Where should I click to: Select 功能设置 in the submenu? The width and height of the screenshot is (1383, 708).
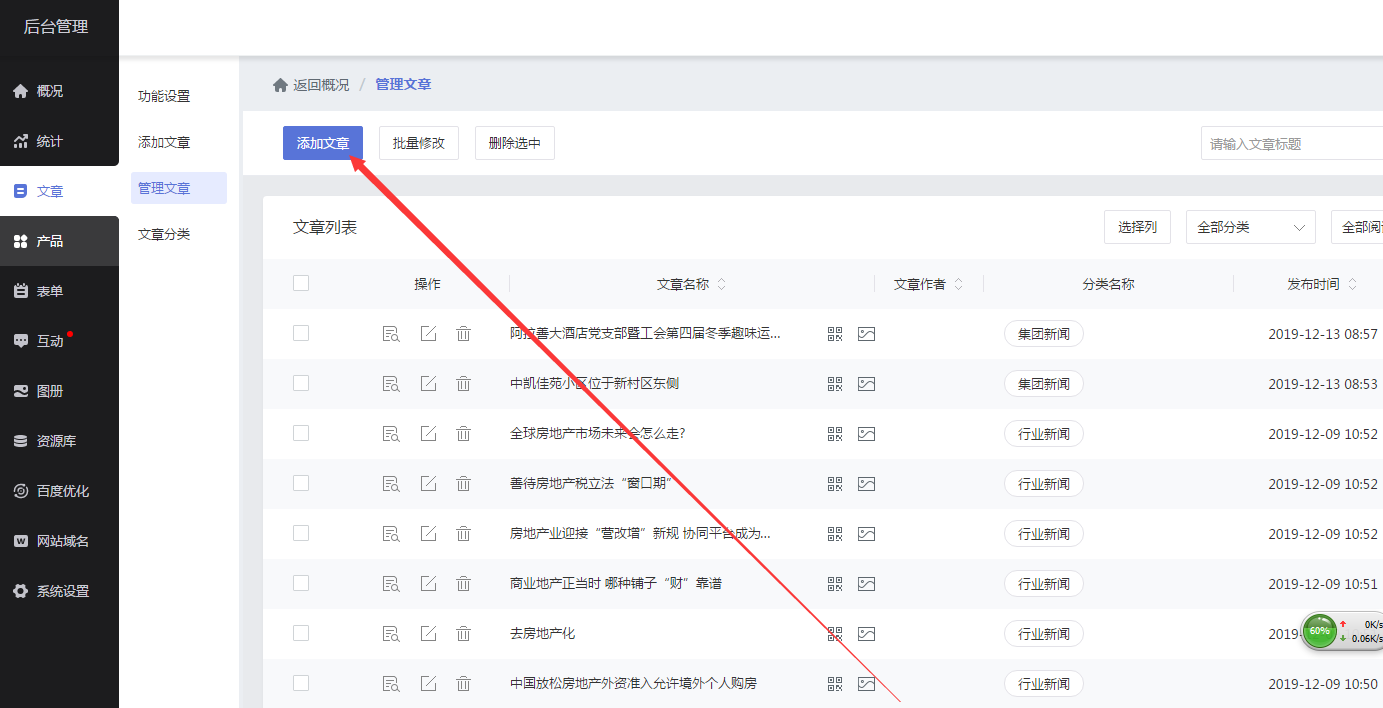(164, 96)
